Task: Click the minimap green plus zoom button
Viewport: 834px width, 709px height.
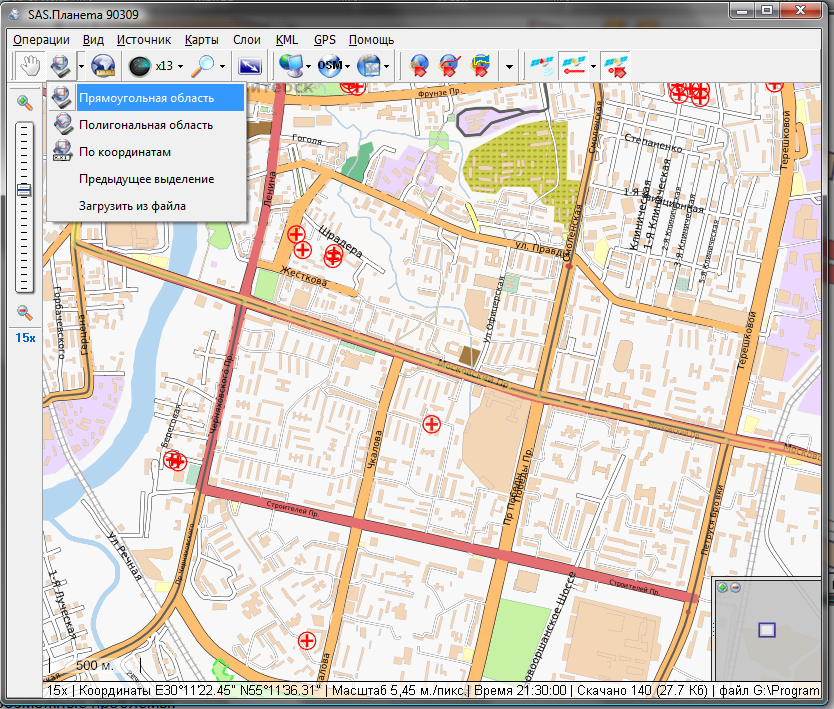Action: 722,587
